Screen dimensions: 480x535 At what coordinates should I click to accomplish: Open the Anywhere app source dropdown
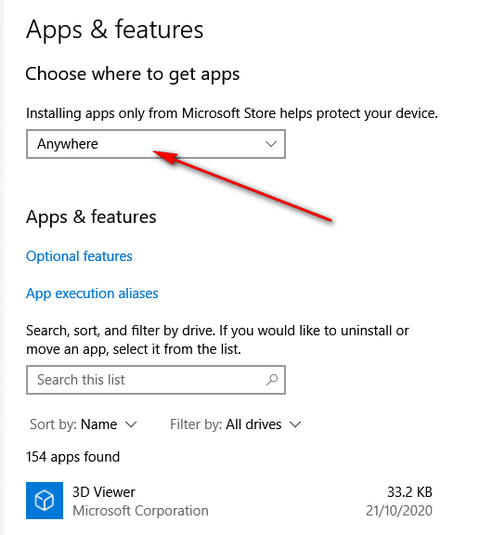(156, 144)
